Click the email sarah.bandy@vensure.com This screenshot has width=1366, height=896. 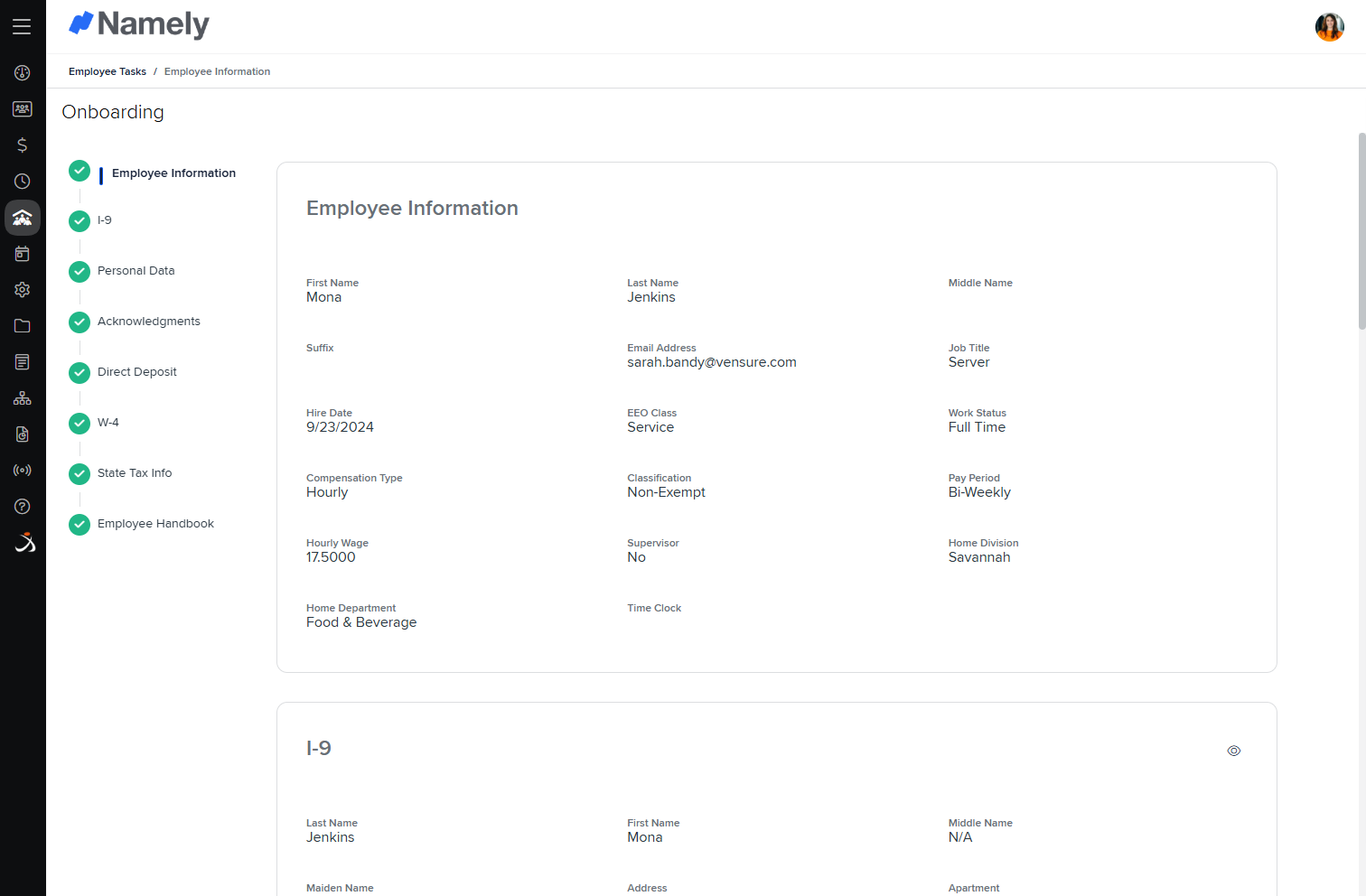711,361
